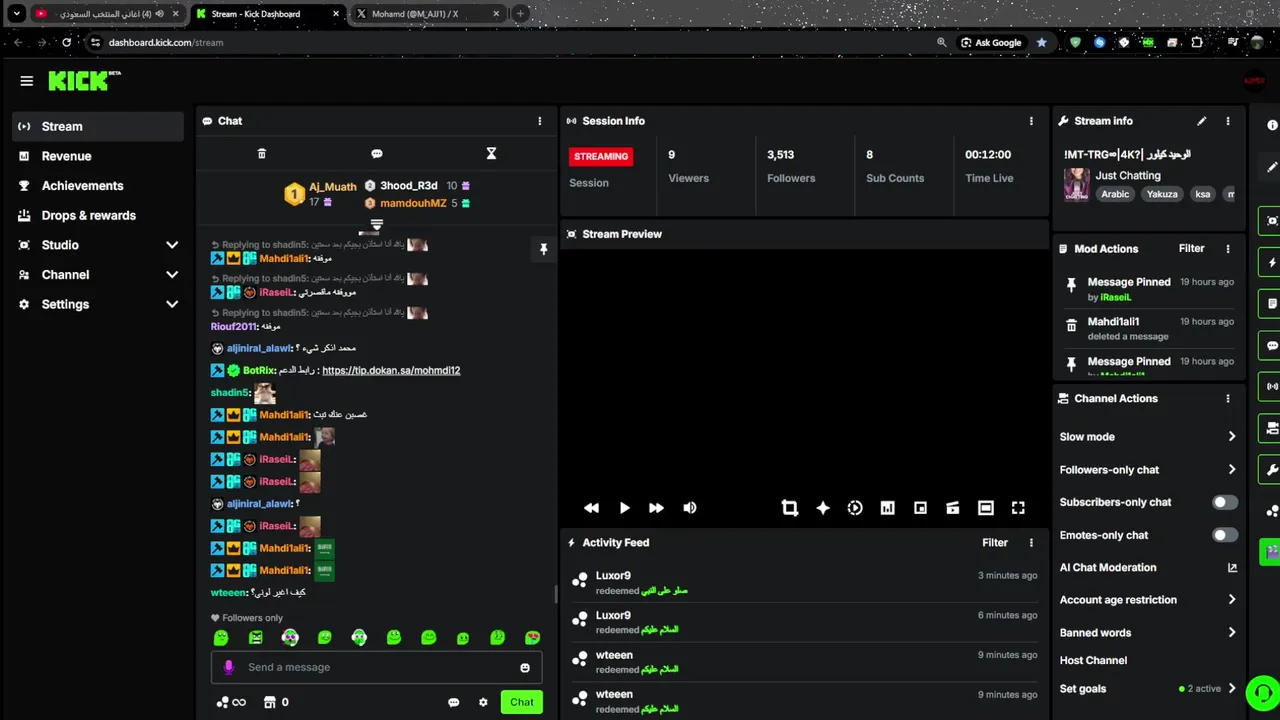
Task: Click the trash icon in Chat panel
Action: [x=262, y=153]
